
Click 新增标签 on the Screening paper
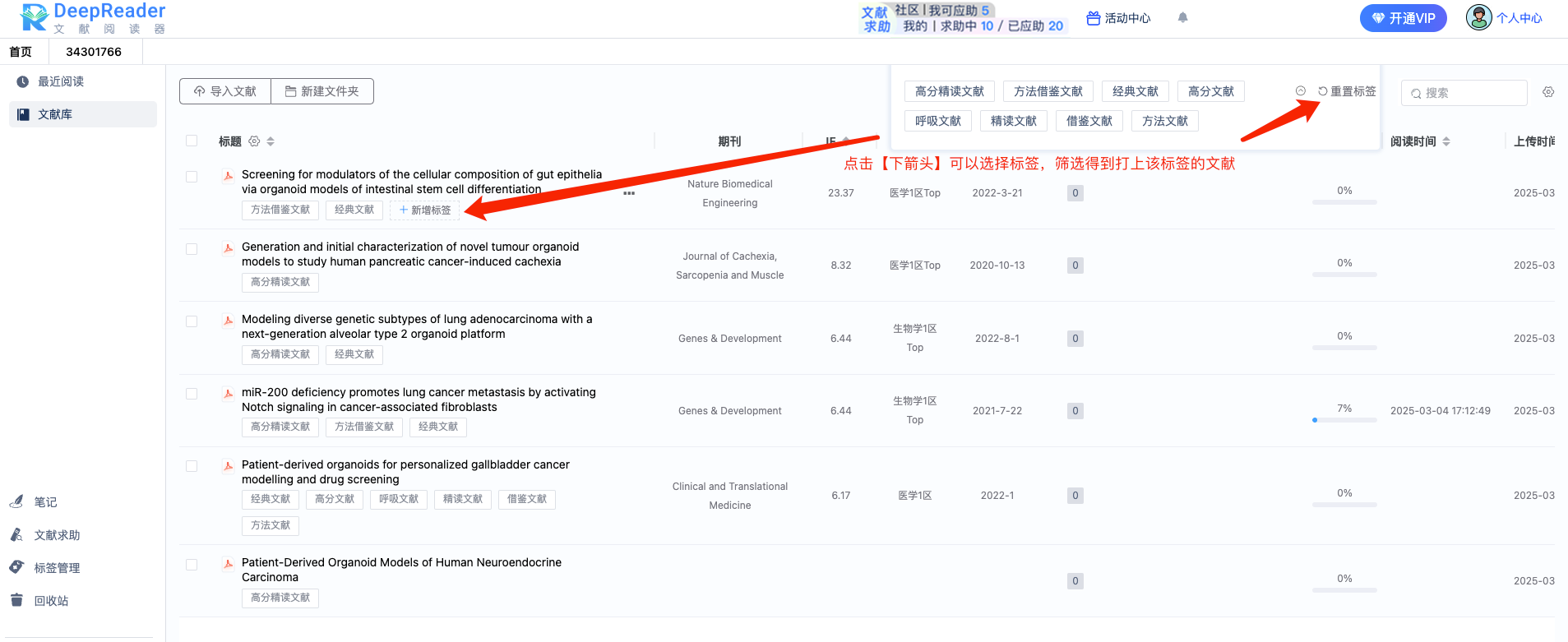click(425, 210)
